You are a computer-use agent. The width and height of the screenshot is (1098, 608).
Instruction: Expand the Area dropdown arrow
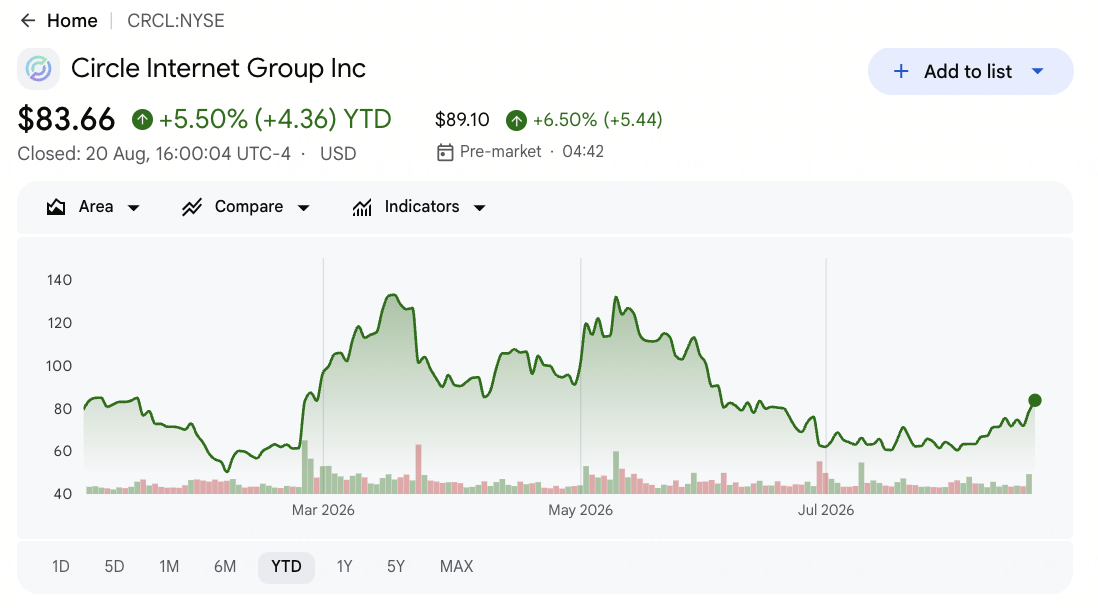coord(134,208)
